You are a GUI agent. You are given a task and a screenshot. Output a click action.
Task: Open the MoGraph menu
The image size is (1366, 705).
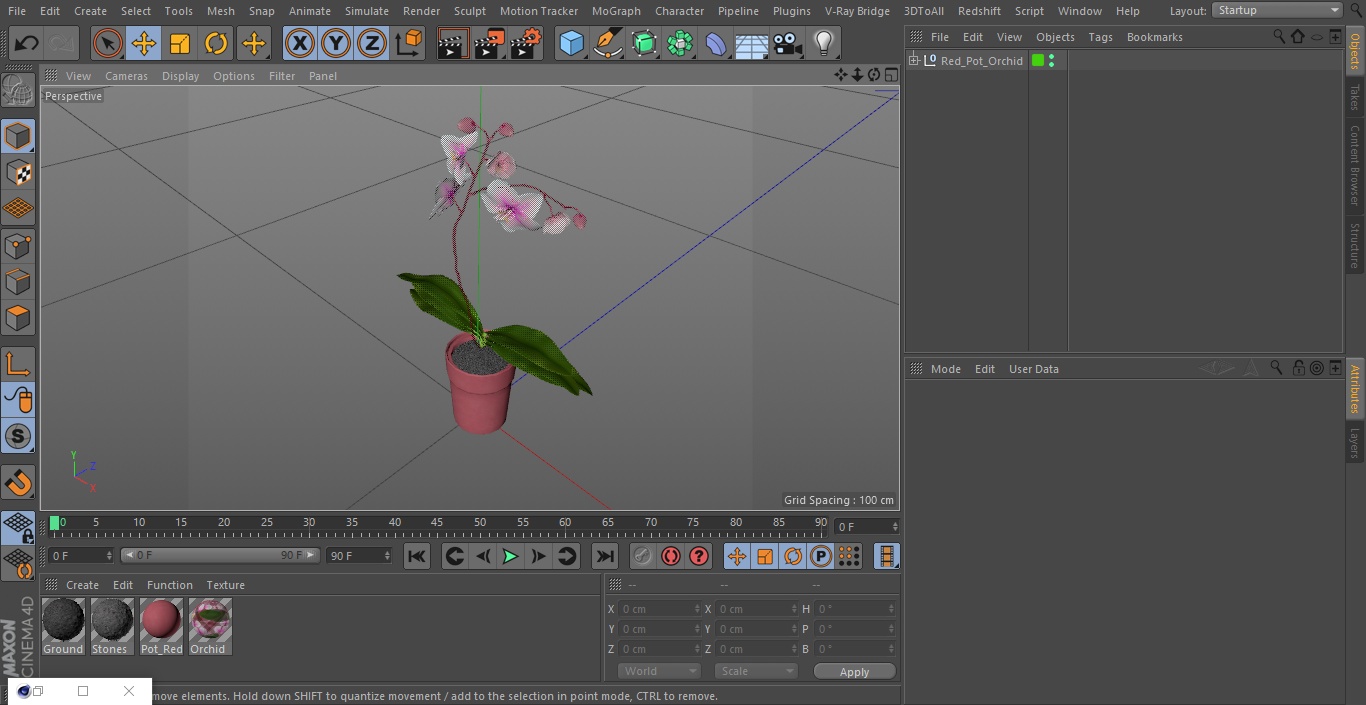click(616, 11)
